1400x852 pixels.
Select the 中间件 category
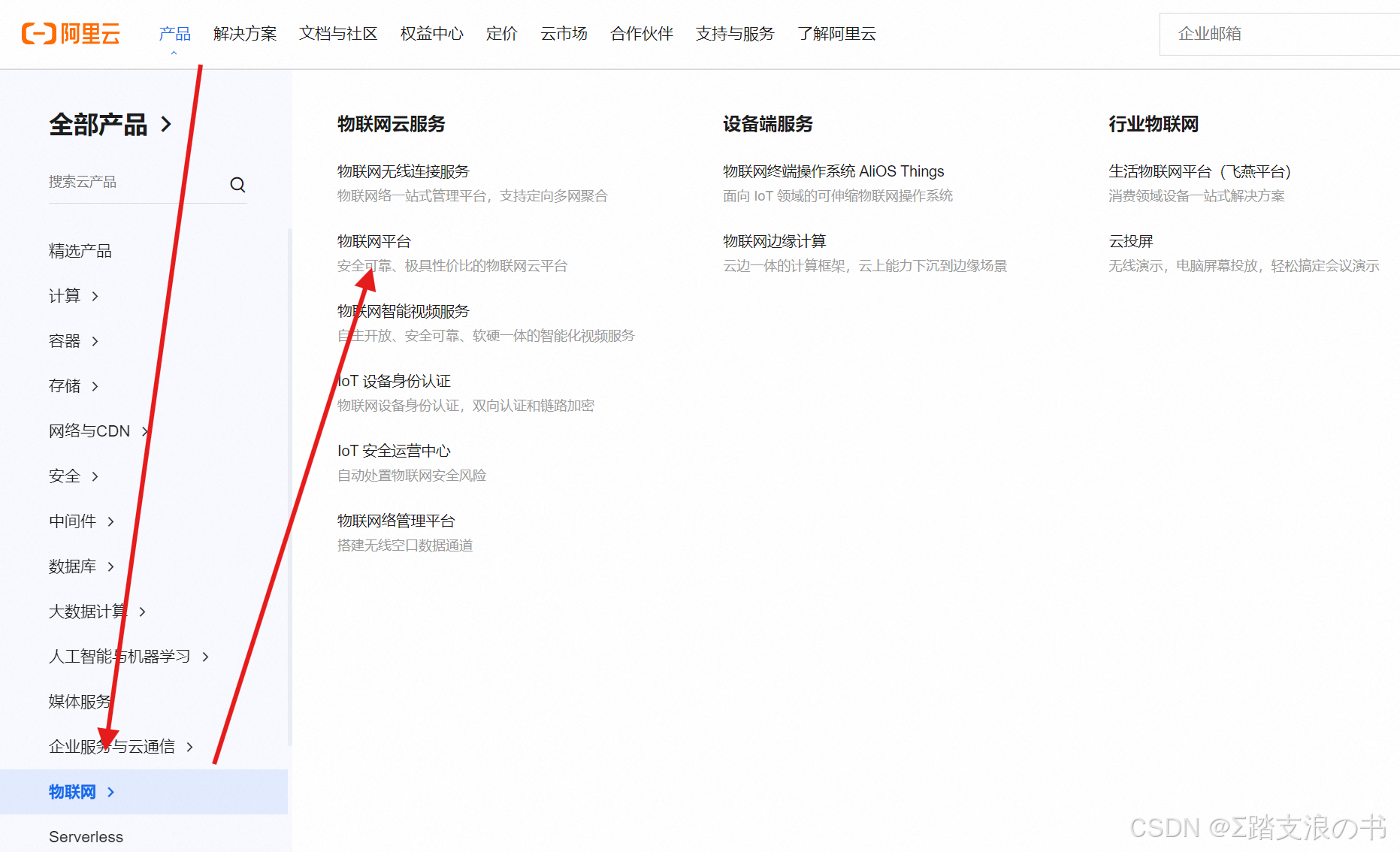[73, 521]
